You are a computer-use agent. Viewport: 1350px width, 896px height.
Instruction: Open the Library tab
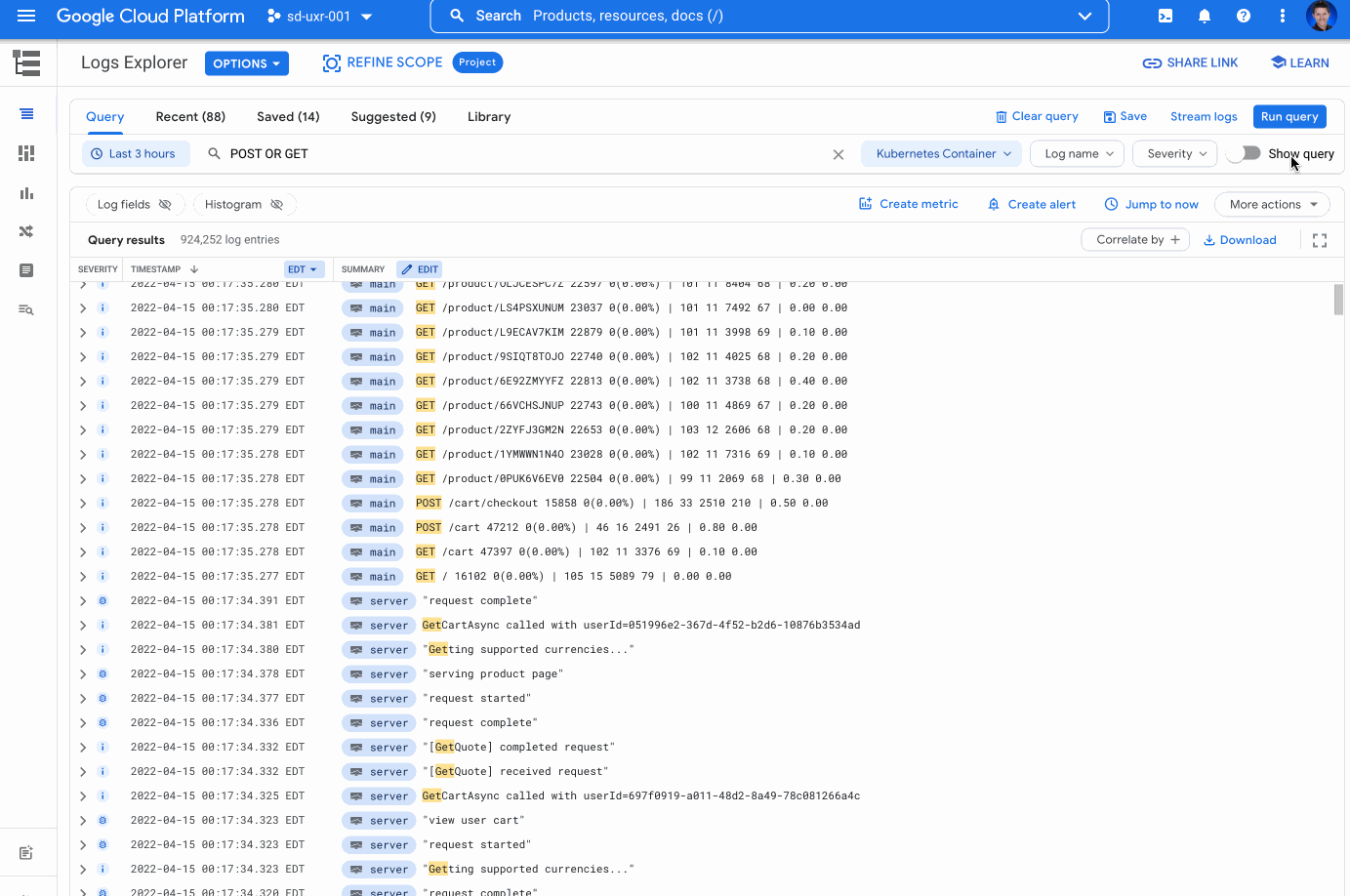coord(488,116)
